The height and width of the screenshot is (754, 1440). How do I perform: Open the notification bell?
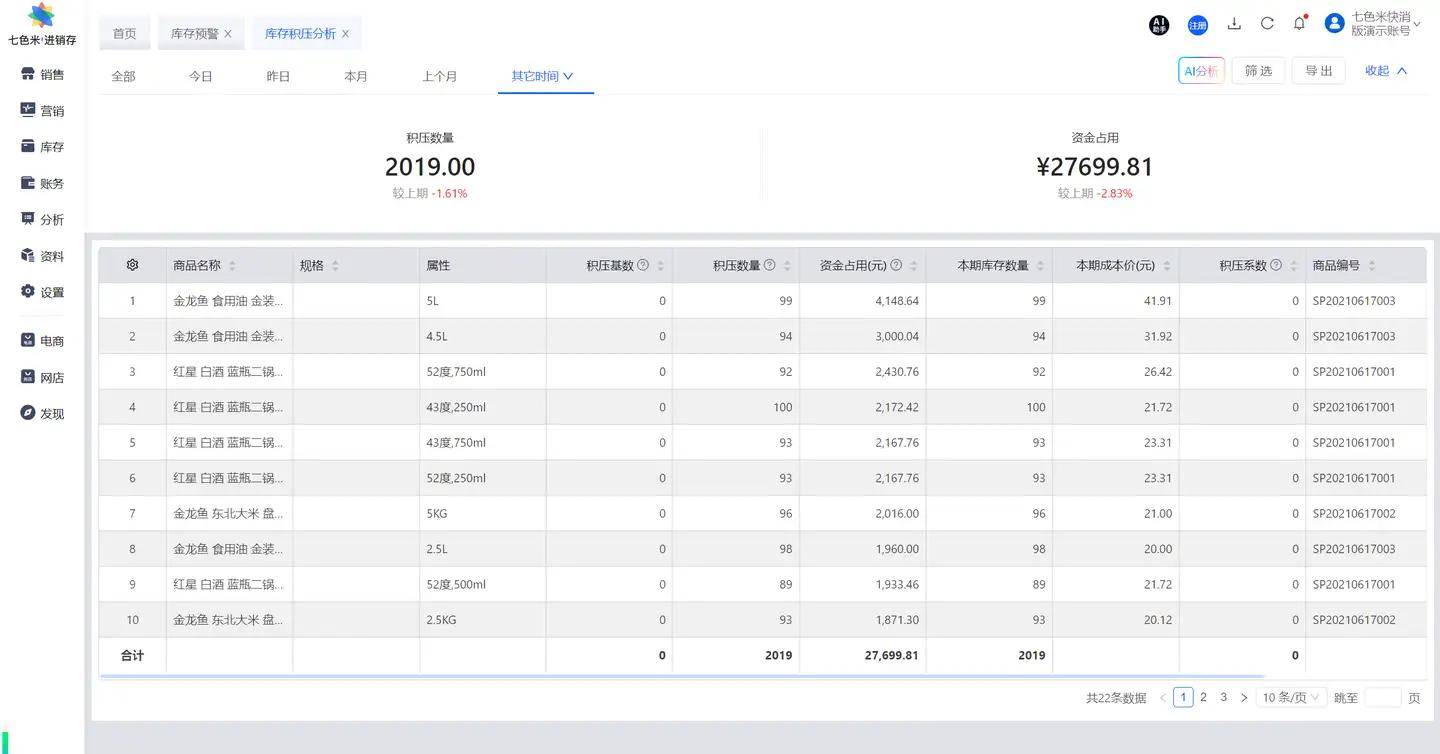tap(1299, 24)
